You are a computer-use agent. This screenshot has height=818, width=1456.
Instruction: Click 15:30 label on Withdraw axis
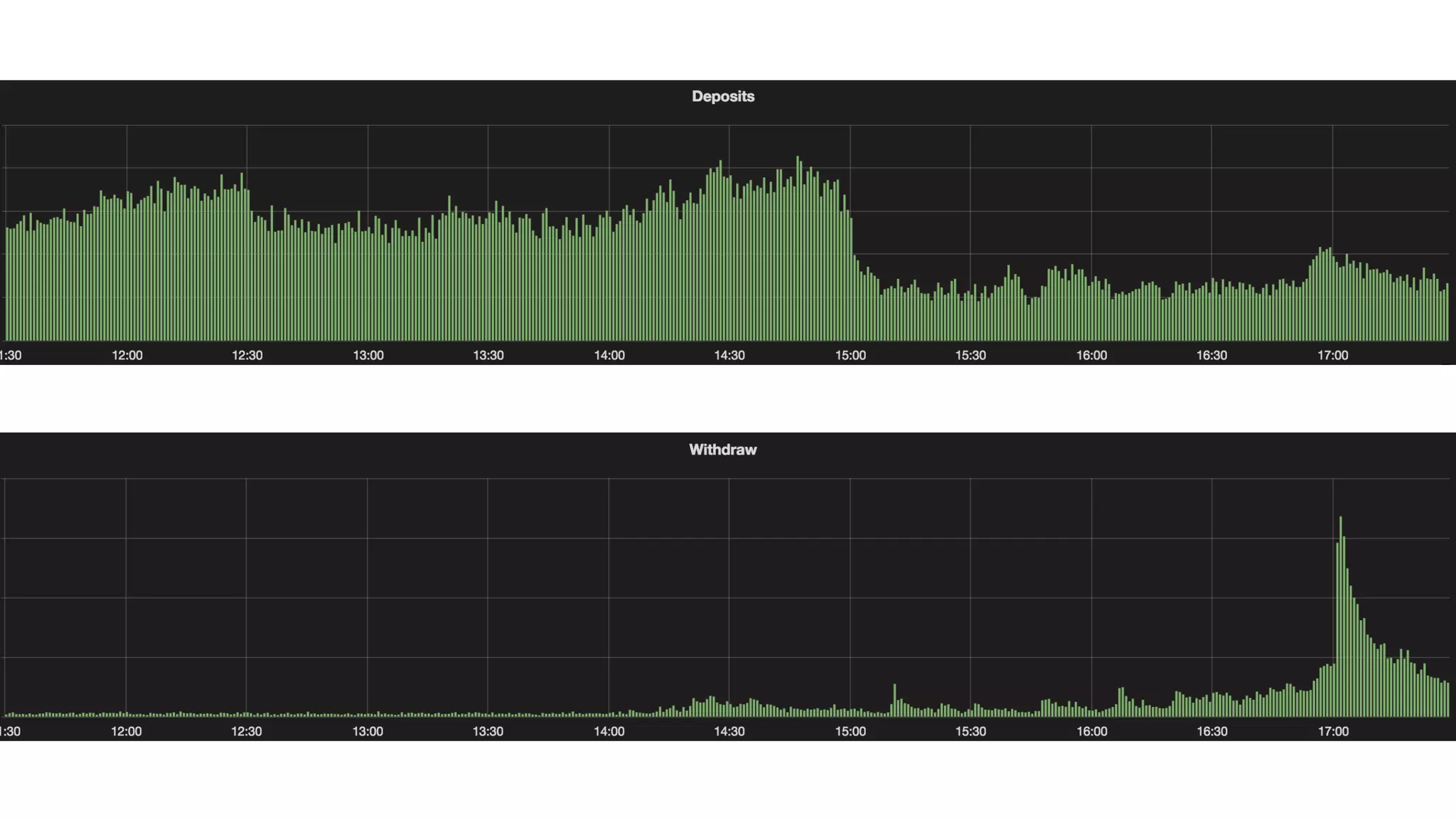[x=970, y=731]
